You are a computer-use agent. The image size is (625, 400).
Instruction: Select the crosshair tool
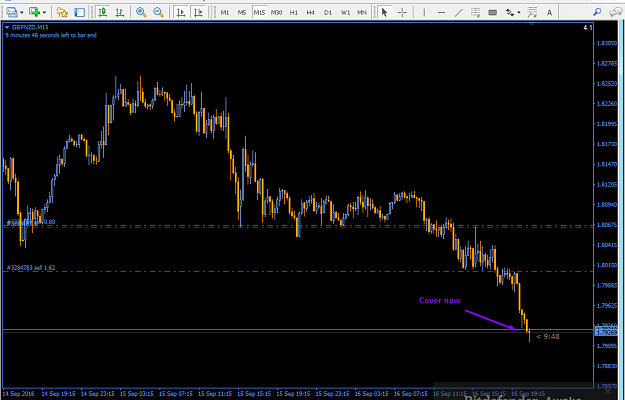pos(402,12)
